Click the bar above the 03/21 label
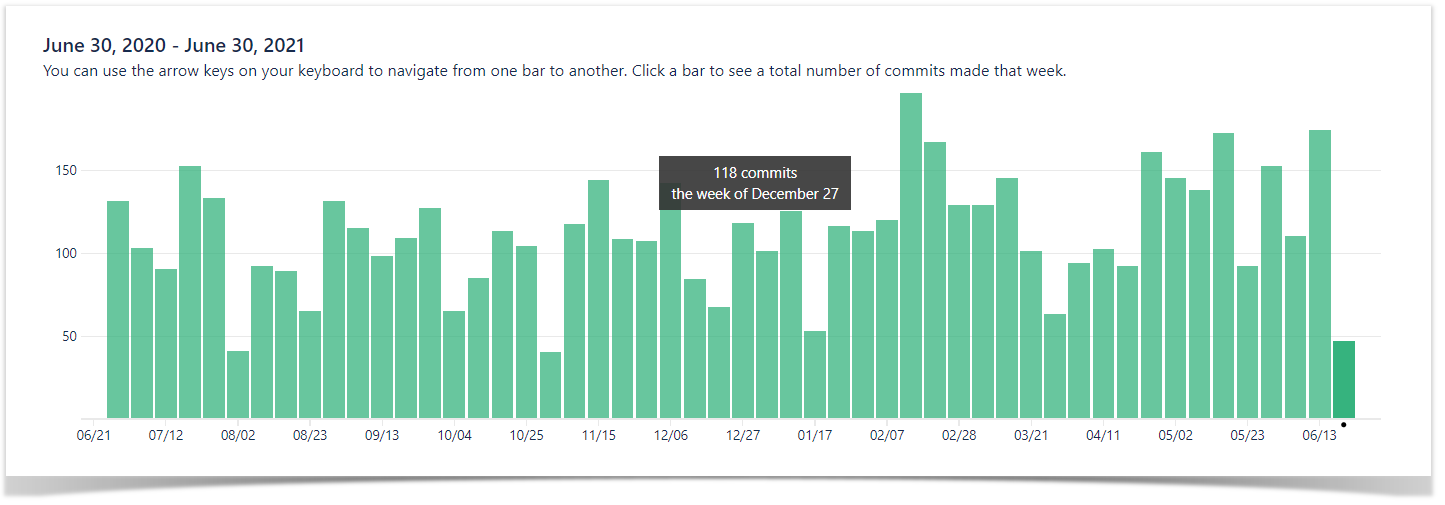The image size is (1445, 505). (x=1031, y=335)
